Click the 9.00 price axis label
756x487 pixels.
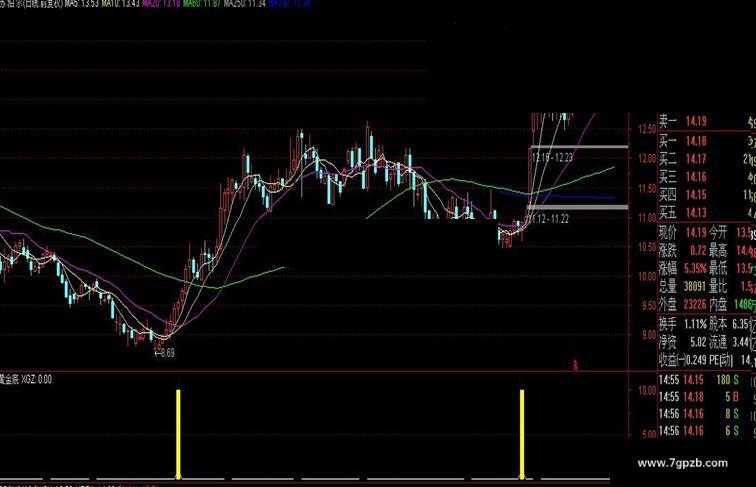point(649,335)
